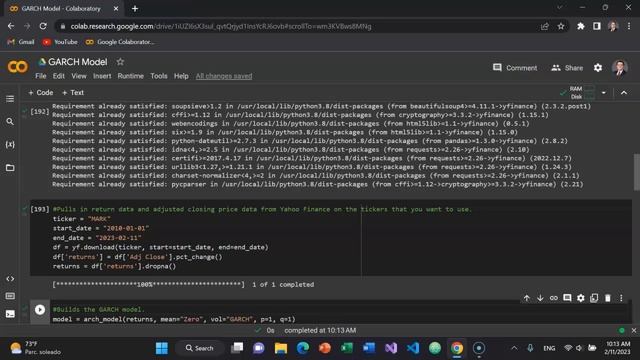
Task: Mirror cell in tab icon
Action: [594, 298]
